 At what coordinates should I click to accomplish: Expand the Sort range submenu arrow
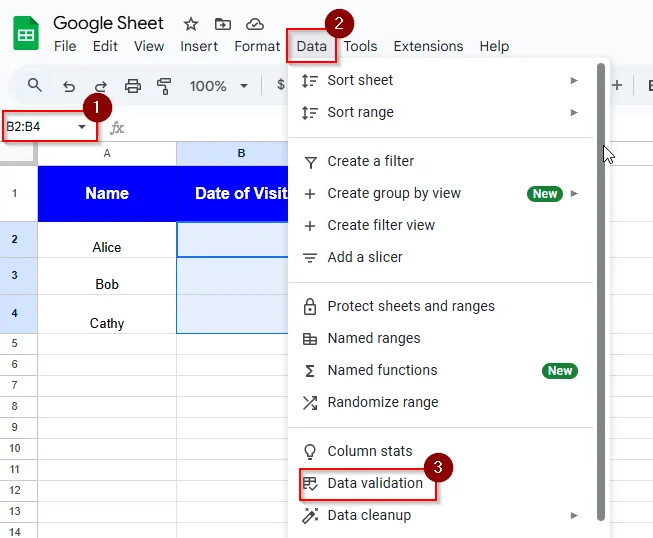pyautogui.click(x=574, y=112)
